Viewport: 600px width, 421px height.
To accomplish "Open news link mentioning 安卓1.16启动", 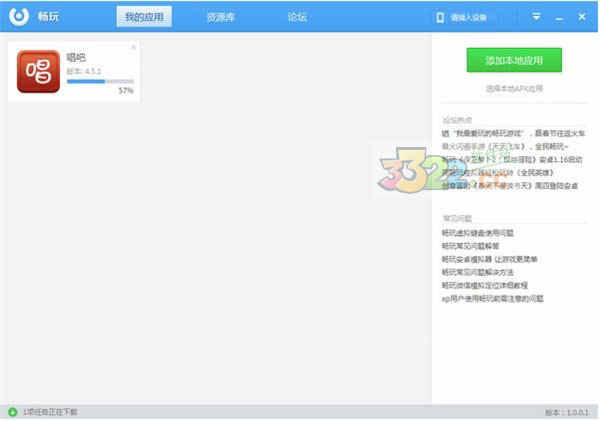I will point(512,159).
